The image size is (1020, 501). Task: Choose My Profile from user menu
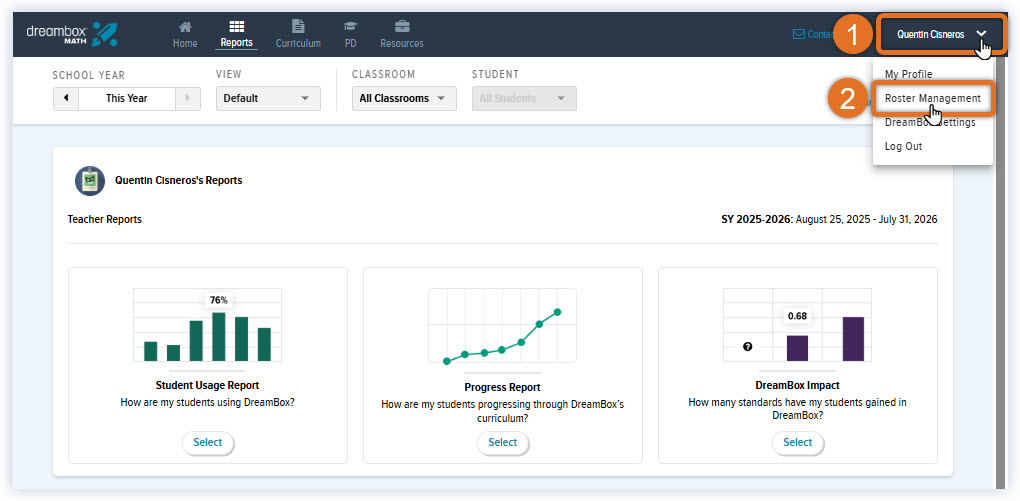[908, 74]
